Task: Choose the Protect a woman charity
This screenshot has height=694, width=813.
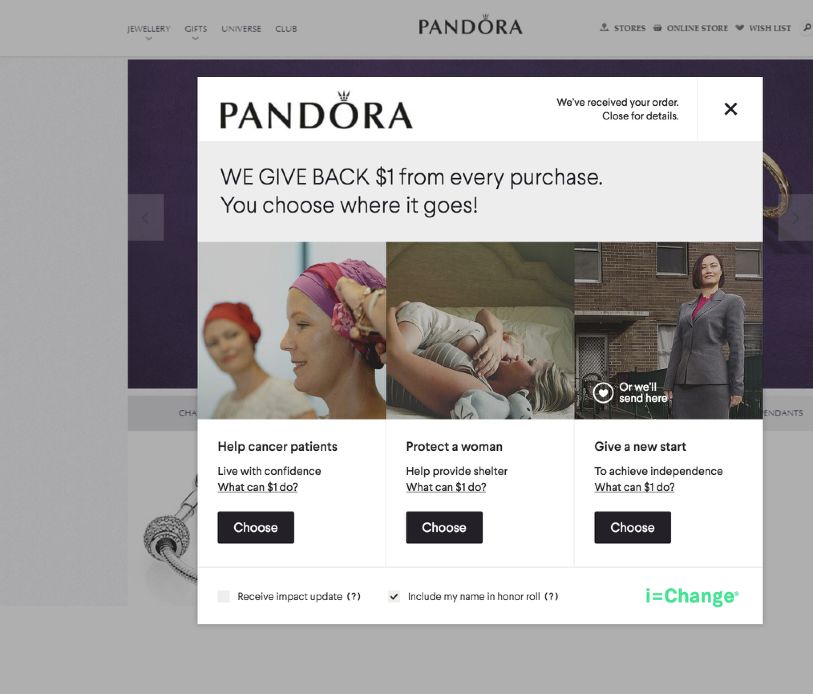Action: 444,528
